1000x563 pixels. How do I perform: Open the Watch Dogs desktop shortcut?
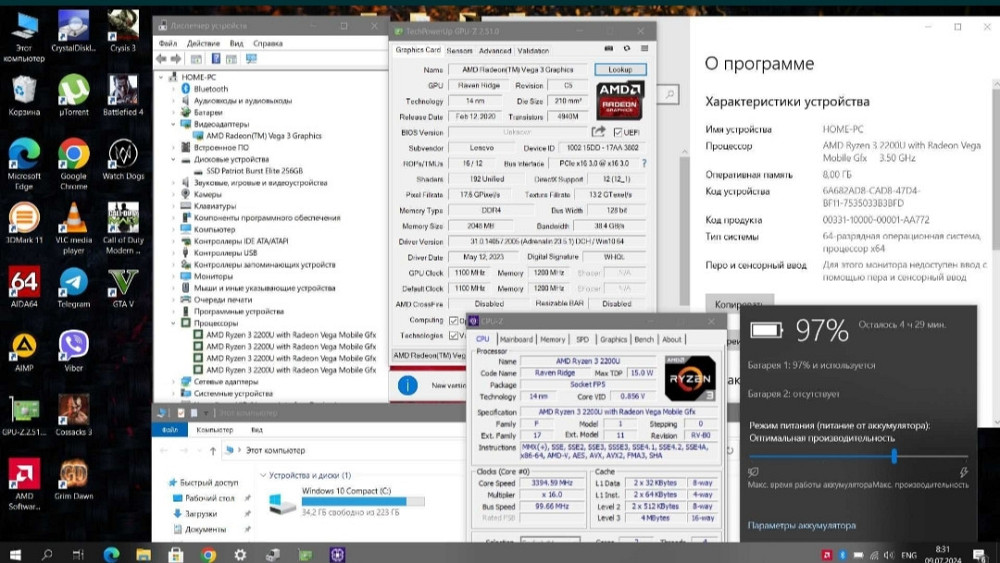tap(123, 159)
